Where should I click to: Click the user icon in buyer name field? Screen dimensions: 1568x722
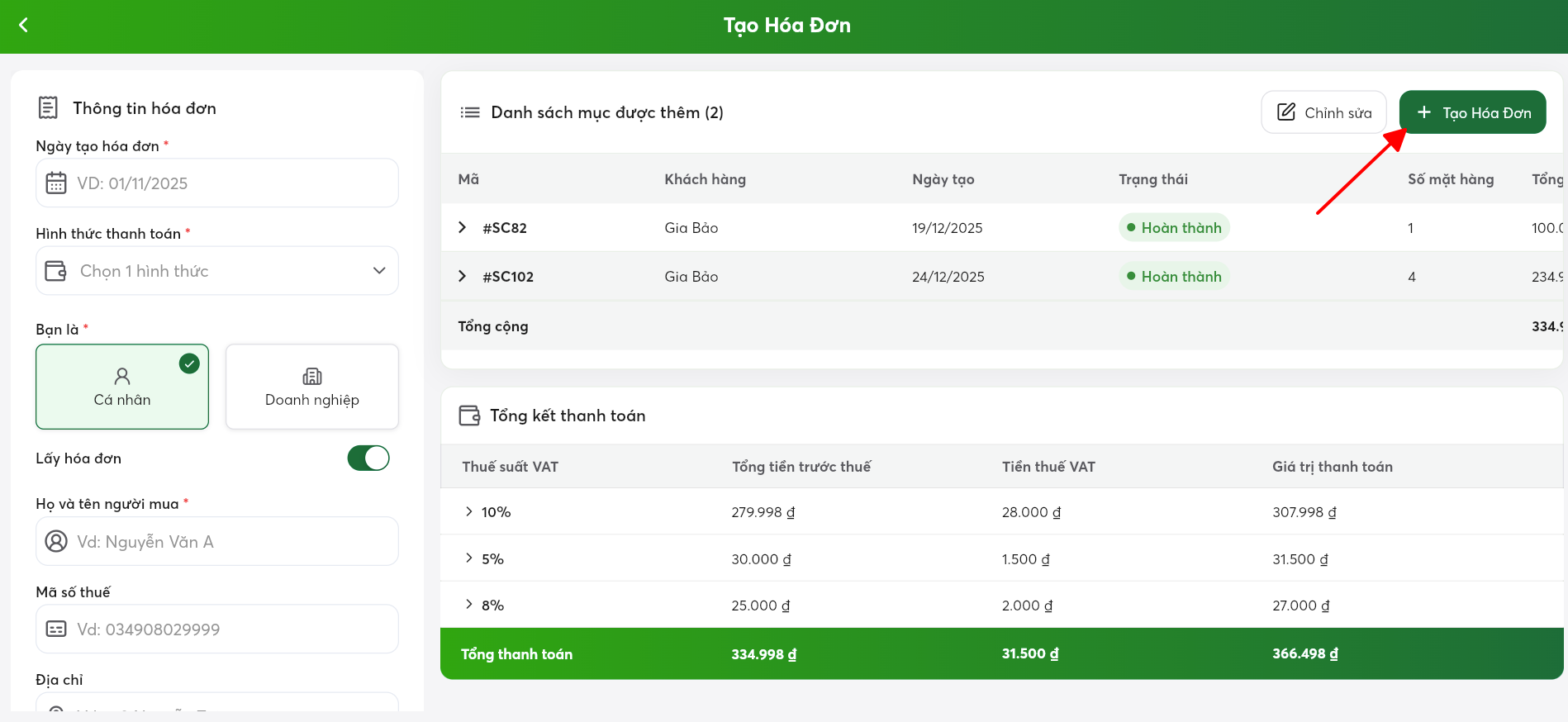pyautogui.click(x=56, y=541)
